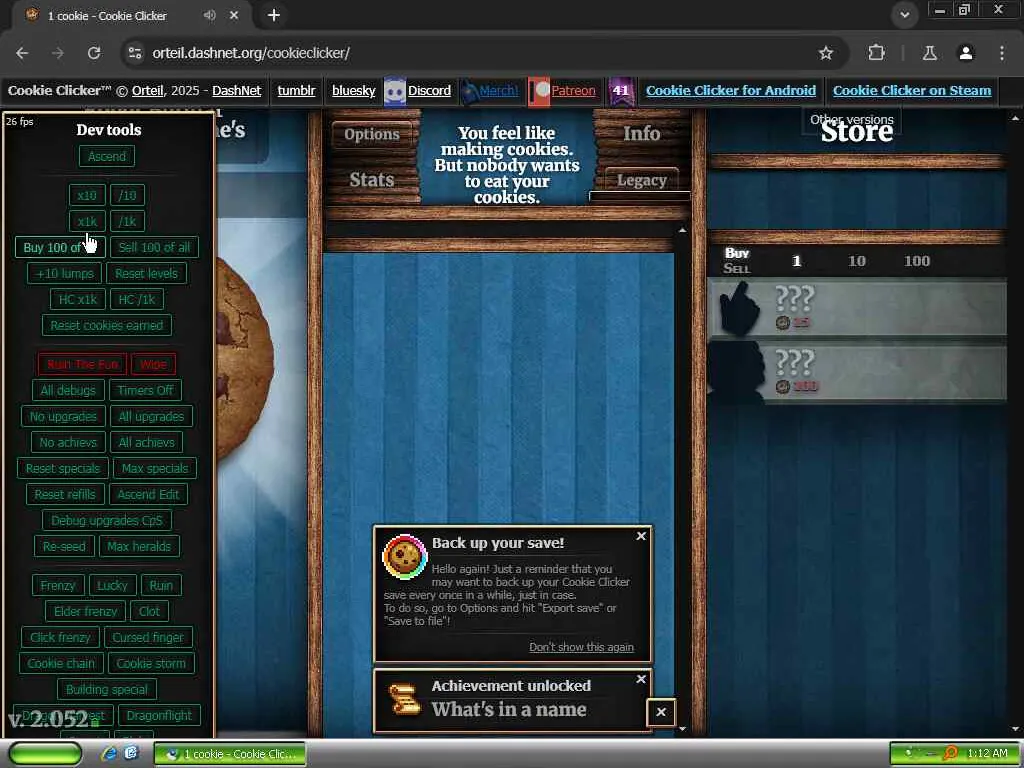The width and height of the screenshot is (1024, 768).
Task: Click the red Ruin The Fun button
Action: (x=82, y=364)
